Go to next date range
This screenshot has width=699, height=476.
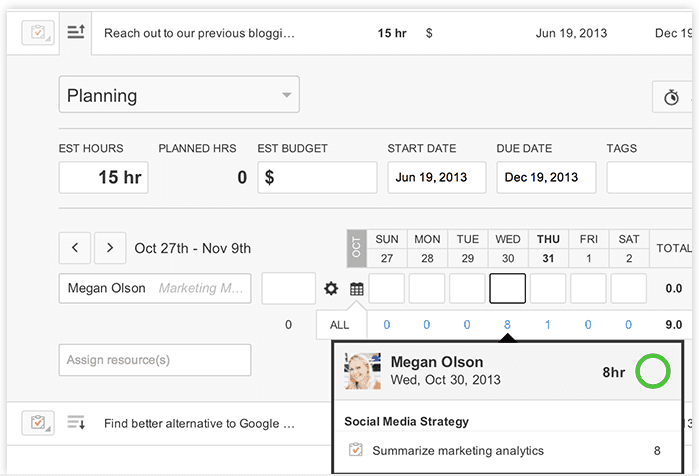tap(110, 247)
